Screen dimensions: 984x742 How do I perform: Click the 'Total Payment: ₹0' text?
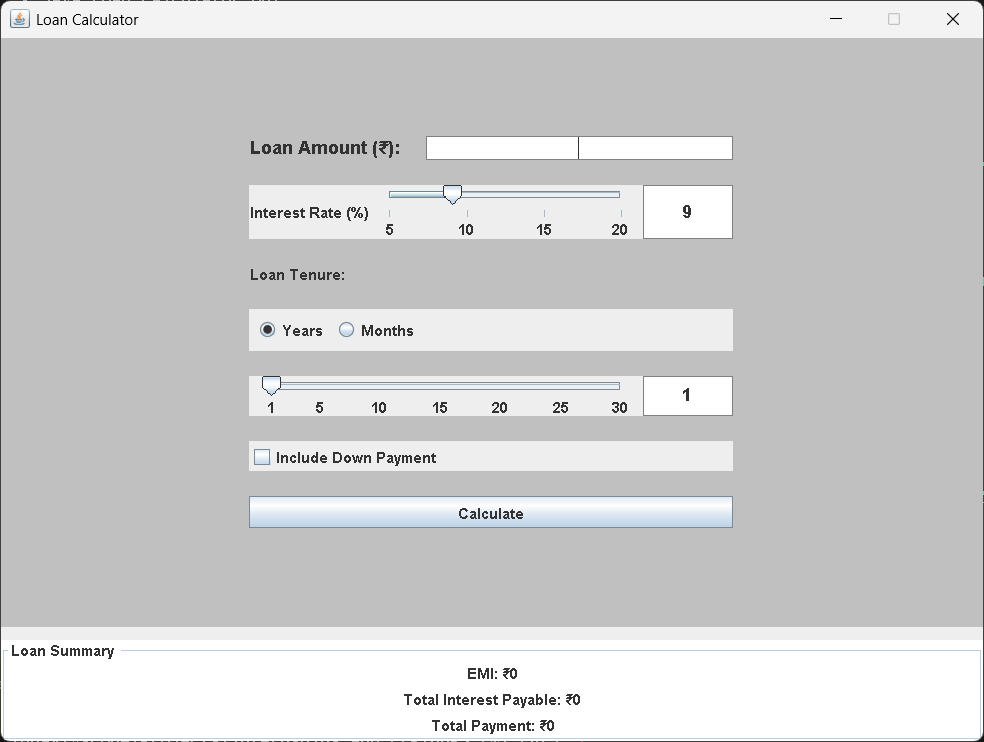493,726
